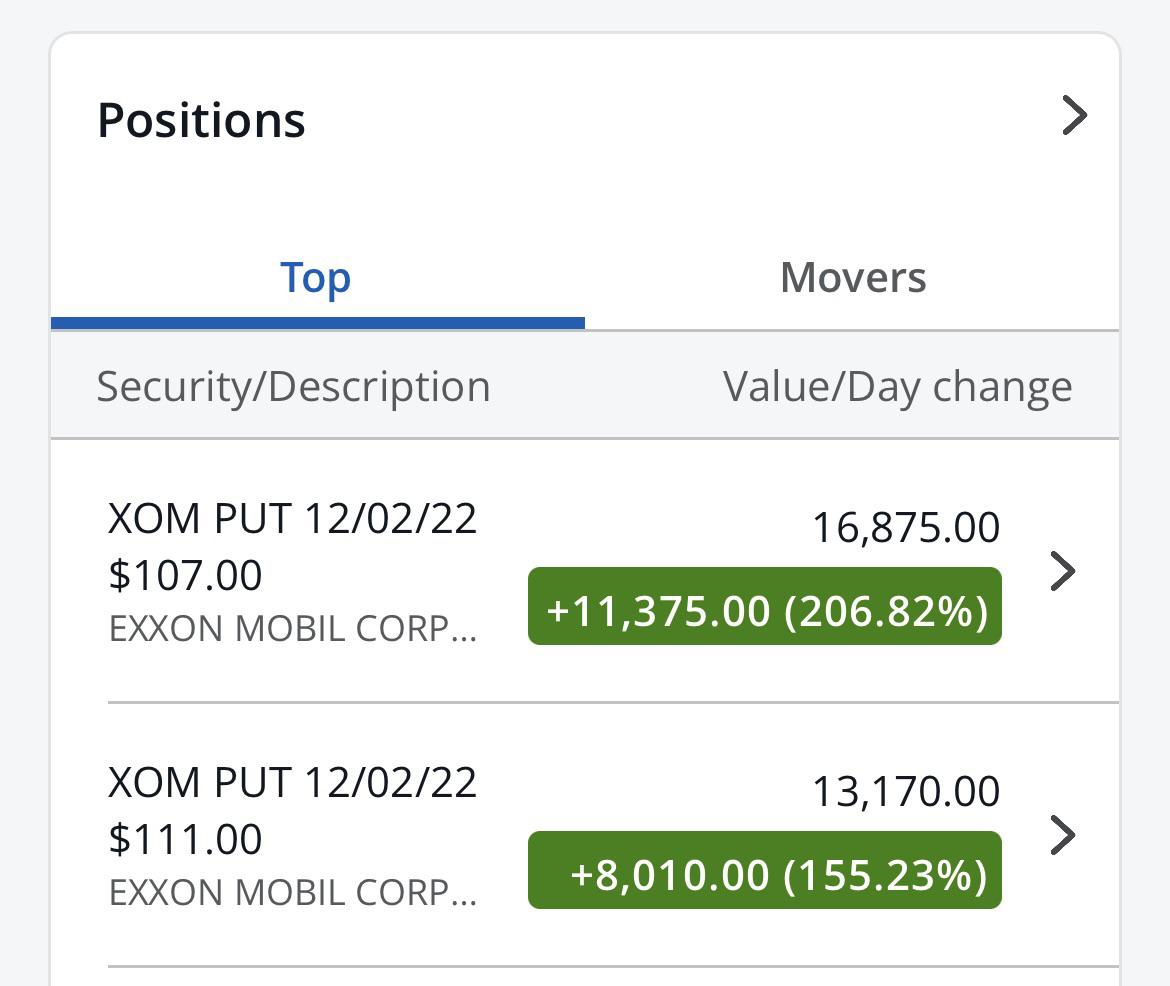
Task: Click the blue underline beneath the Top tab
Action: coord(317,323)
